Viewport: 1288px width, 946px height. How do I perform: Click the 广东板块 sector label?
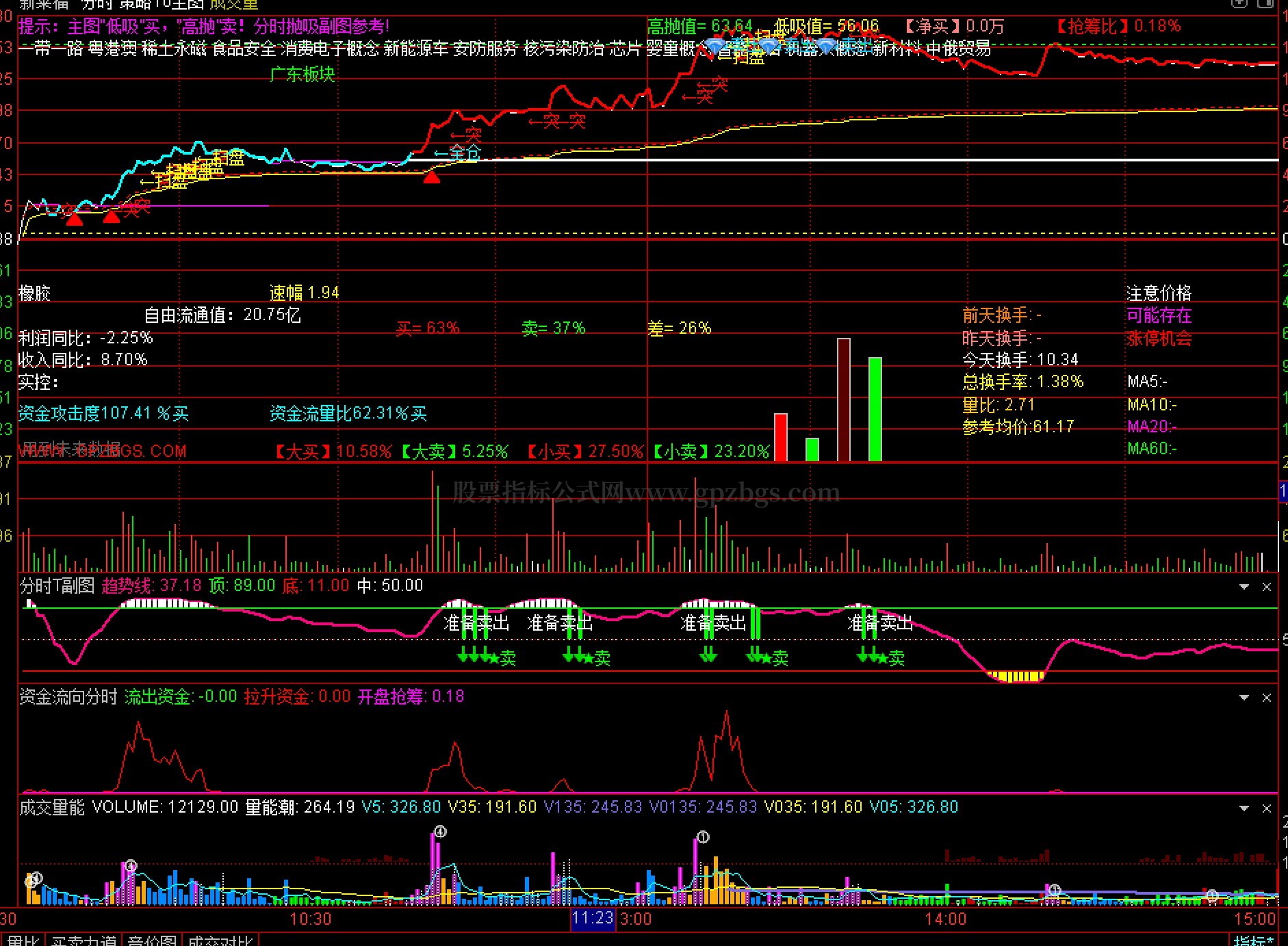click(x=302, y=74)
